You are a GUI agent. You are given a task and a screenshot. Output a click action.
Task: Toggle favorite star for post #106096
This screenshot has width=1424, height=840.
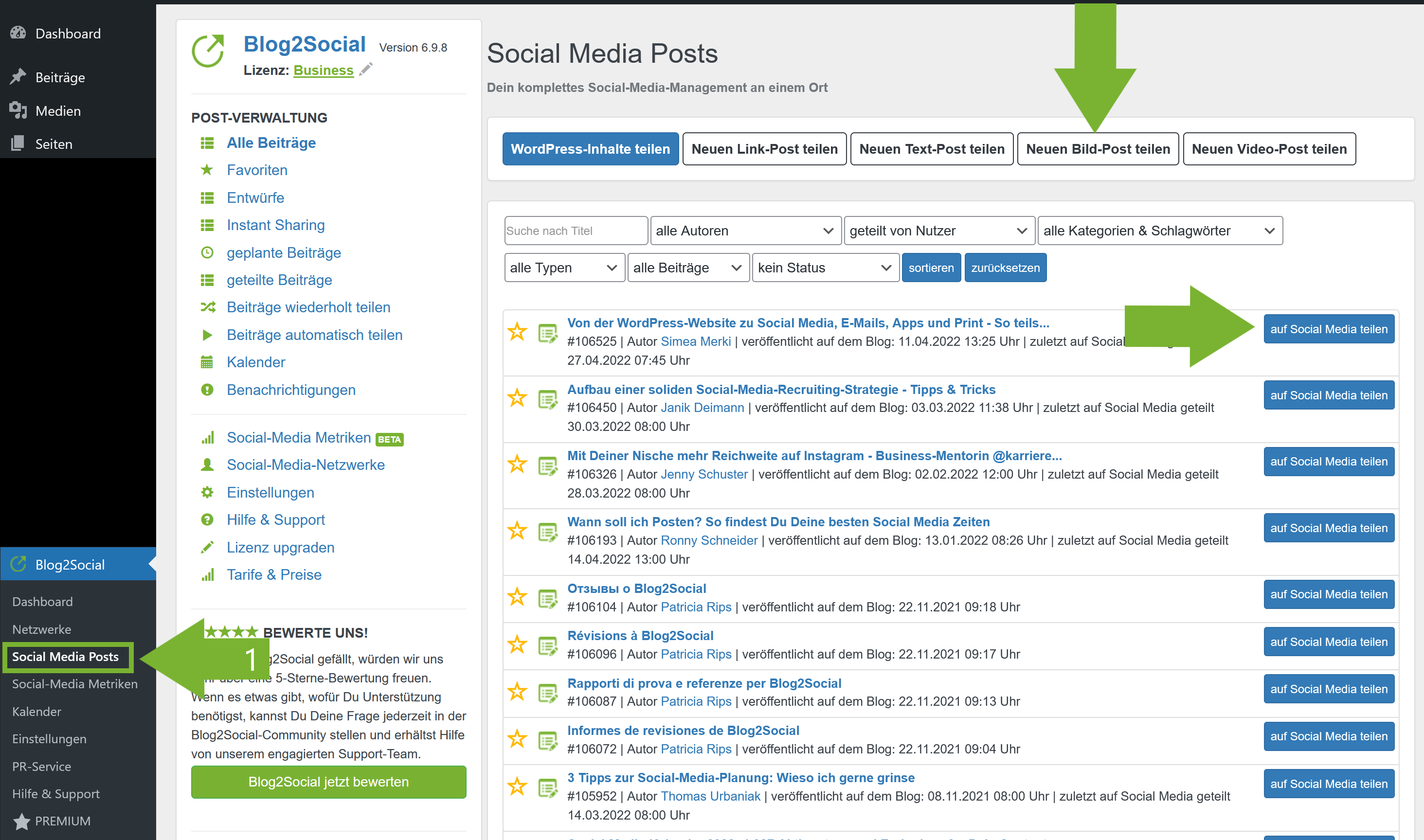(x=517, y=644)
